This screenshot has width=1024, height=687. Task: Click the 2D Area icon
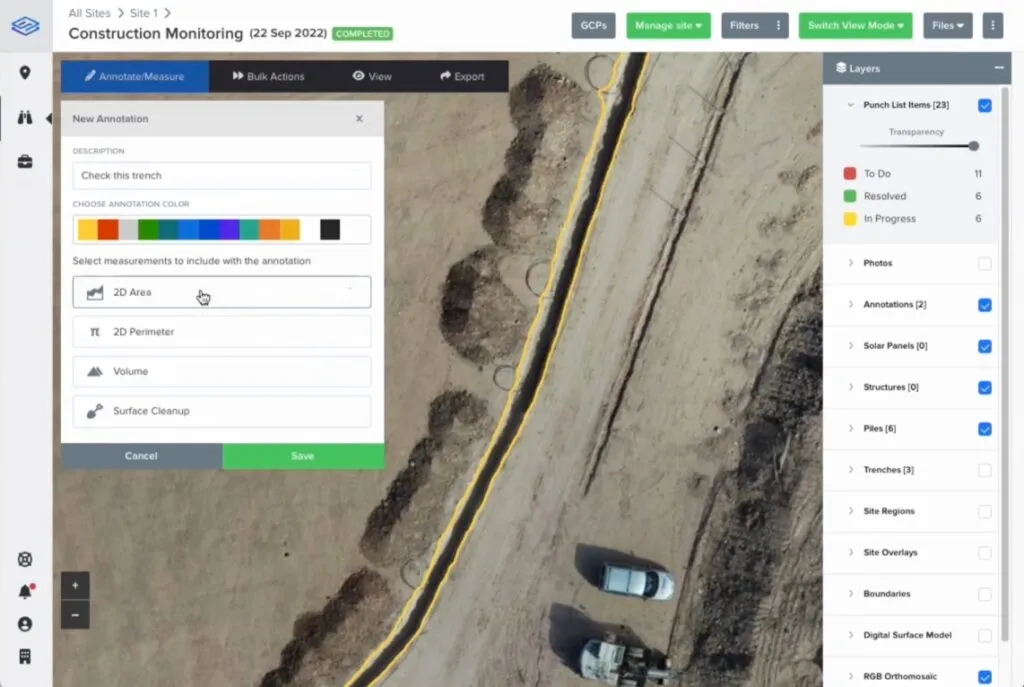point(95,292)
